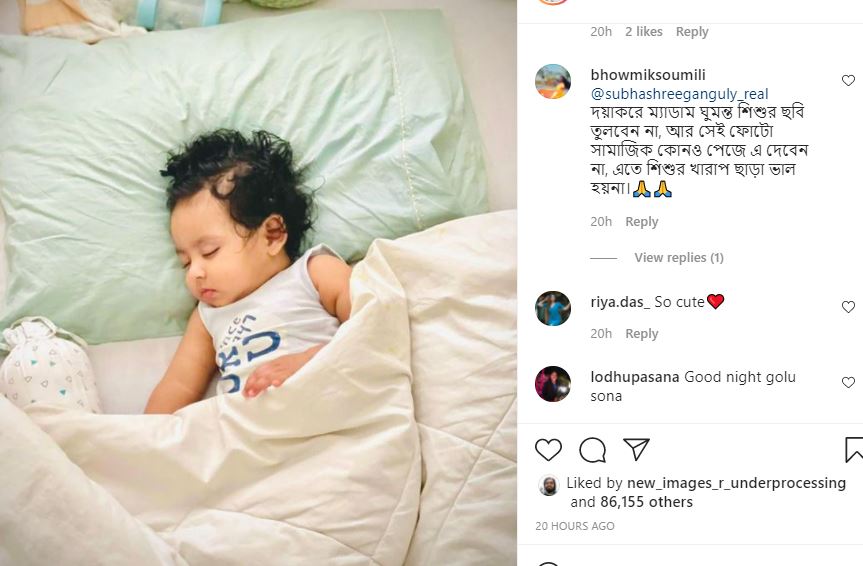
Task: Open bhowmiksoumili's profile picture
Action: [553, 81]
